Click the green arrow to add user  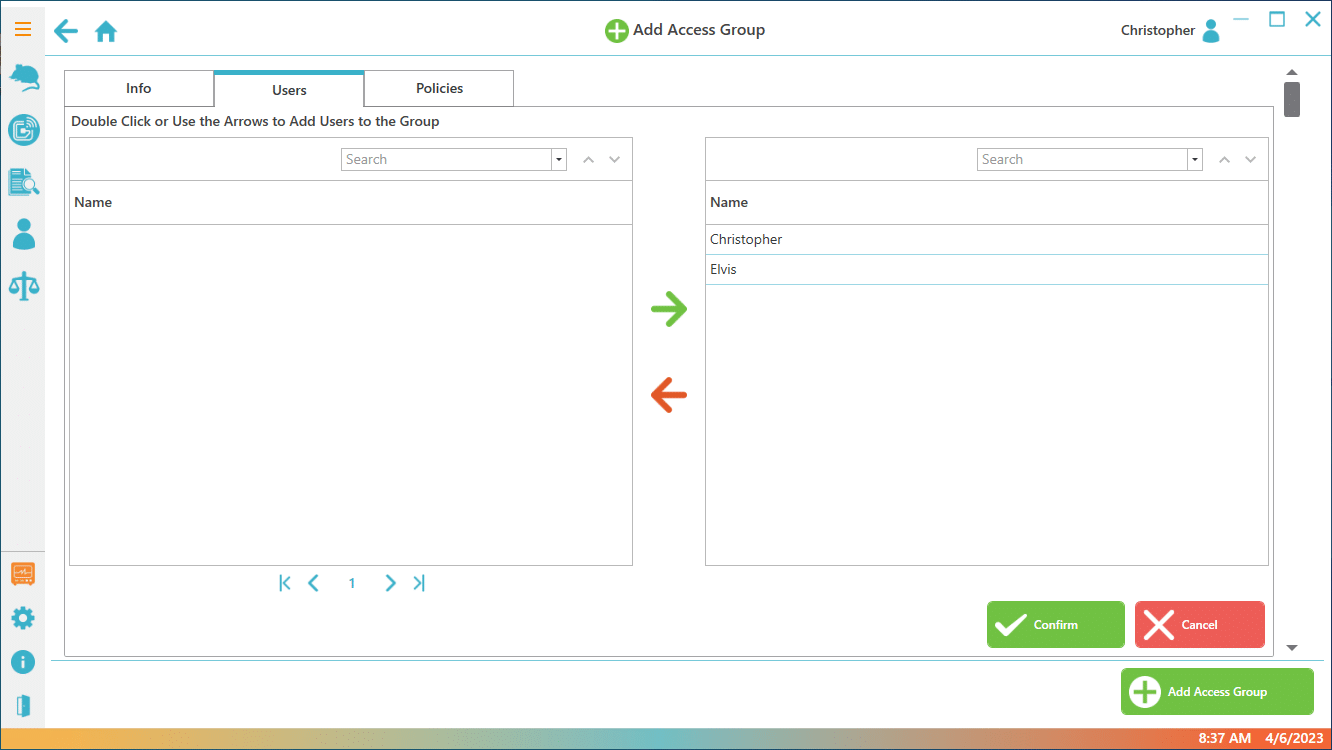[669, 310]
